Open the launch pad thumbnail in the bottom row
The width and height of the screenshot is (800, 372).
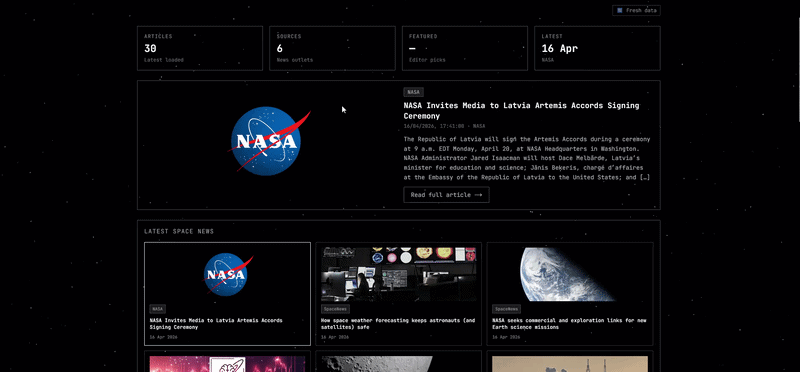click(x=570, y=364)
